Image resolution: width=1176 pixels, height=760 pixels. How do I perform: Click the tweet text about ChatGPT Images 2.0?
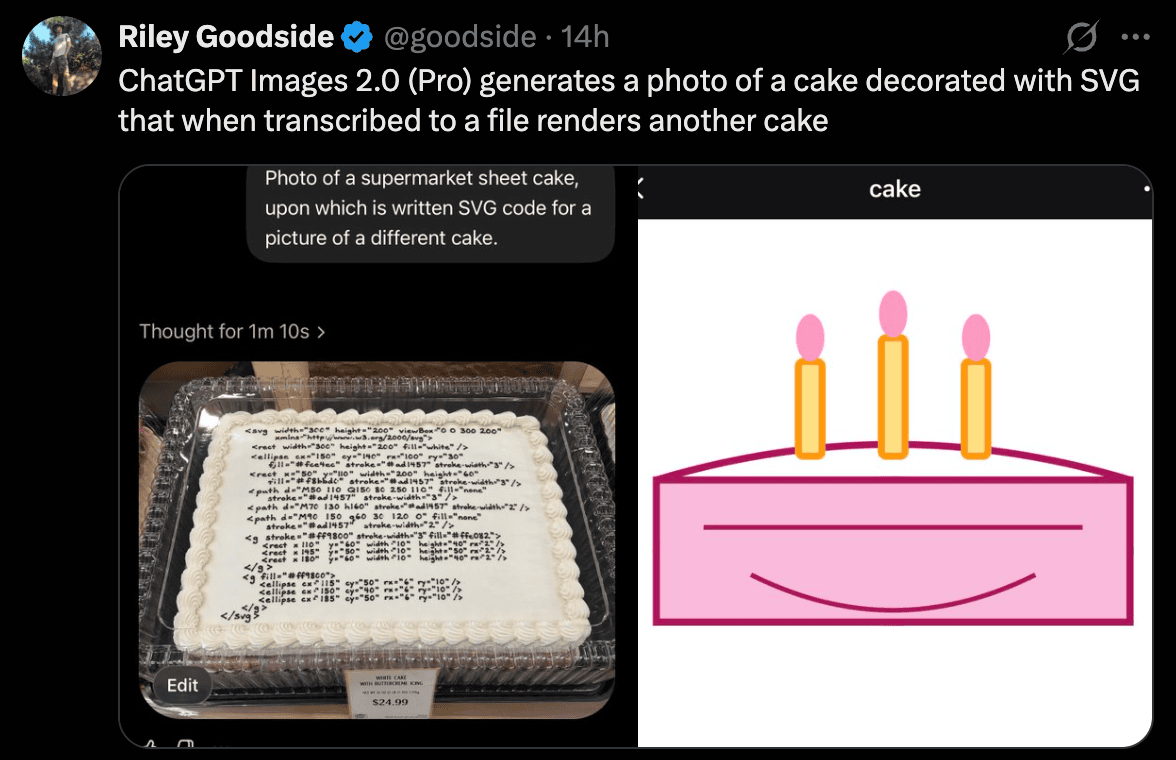tap(628, 101)
